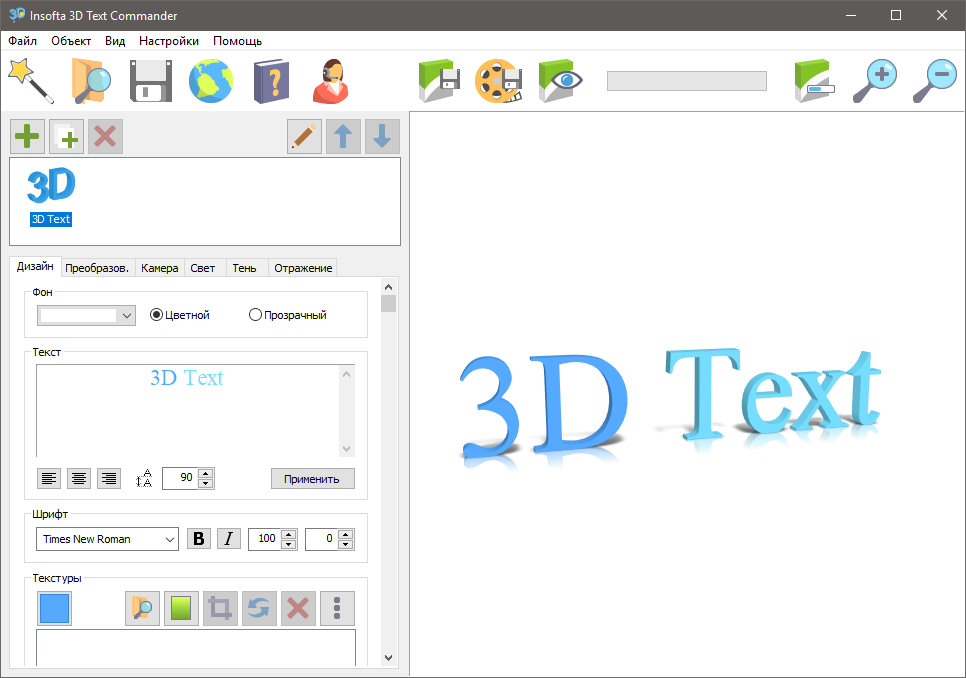Open the Помощь menu

[237, 41]
